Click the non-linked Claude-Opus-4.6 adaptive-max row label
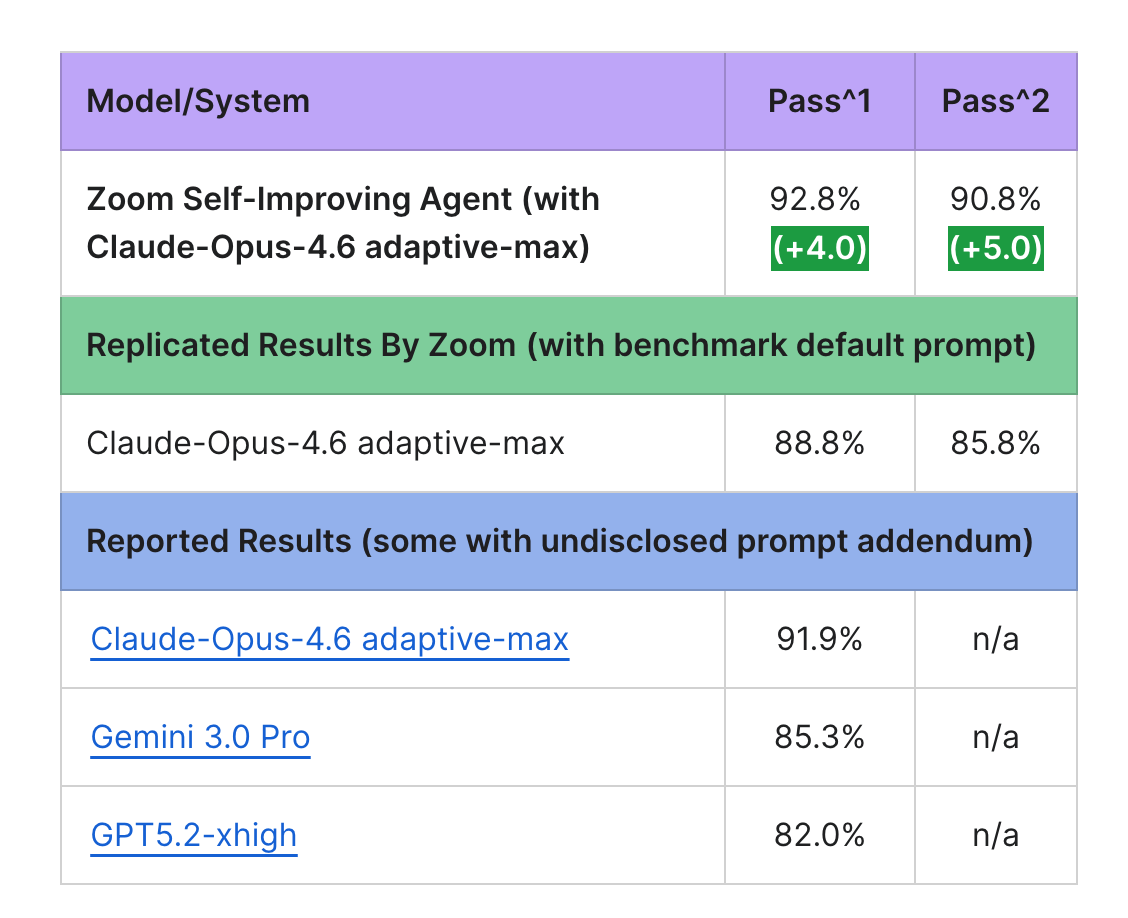 coord(326,442)
